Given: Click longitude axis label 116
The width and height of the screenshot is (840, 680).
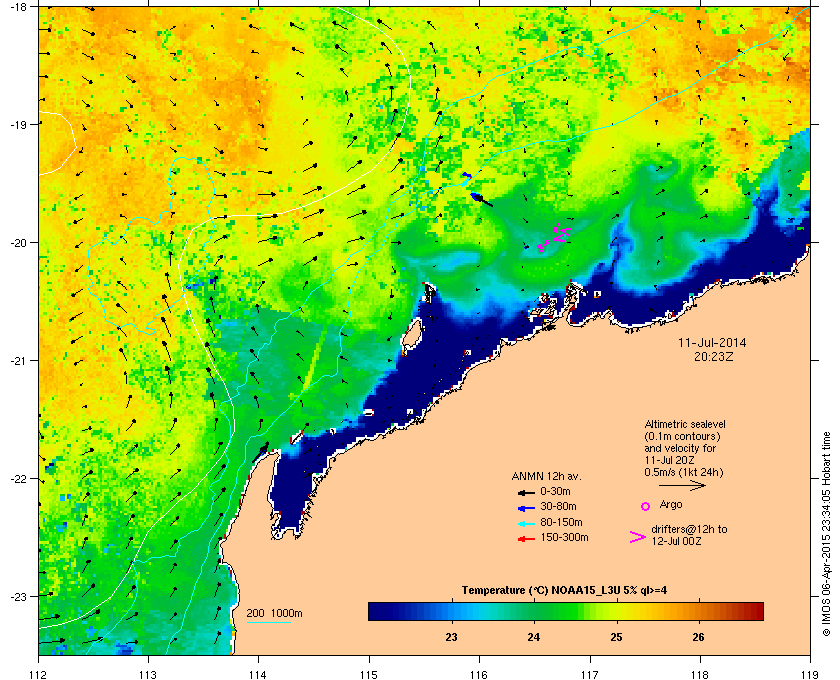Looking at the screenshot, I should point(479,675).
